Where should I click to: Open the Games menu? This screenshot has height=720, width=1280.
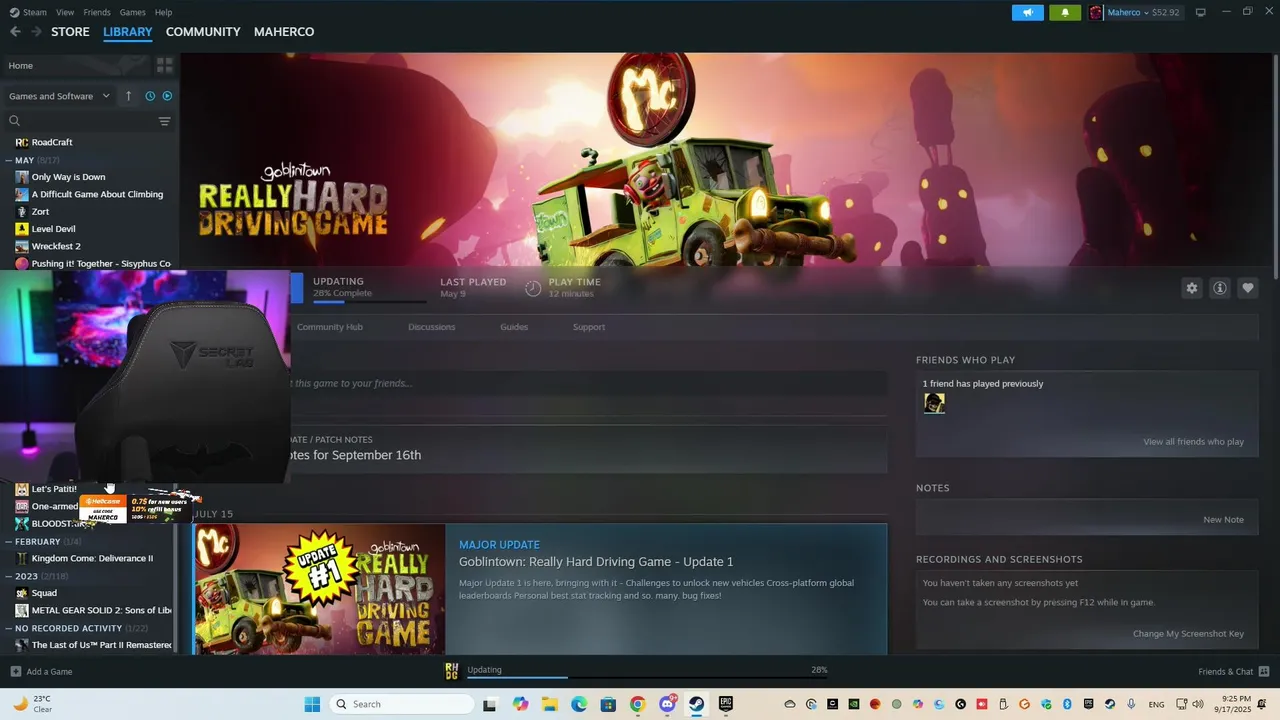coord(132,12)
